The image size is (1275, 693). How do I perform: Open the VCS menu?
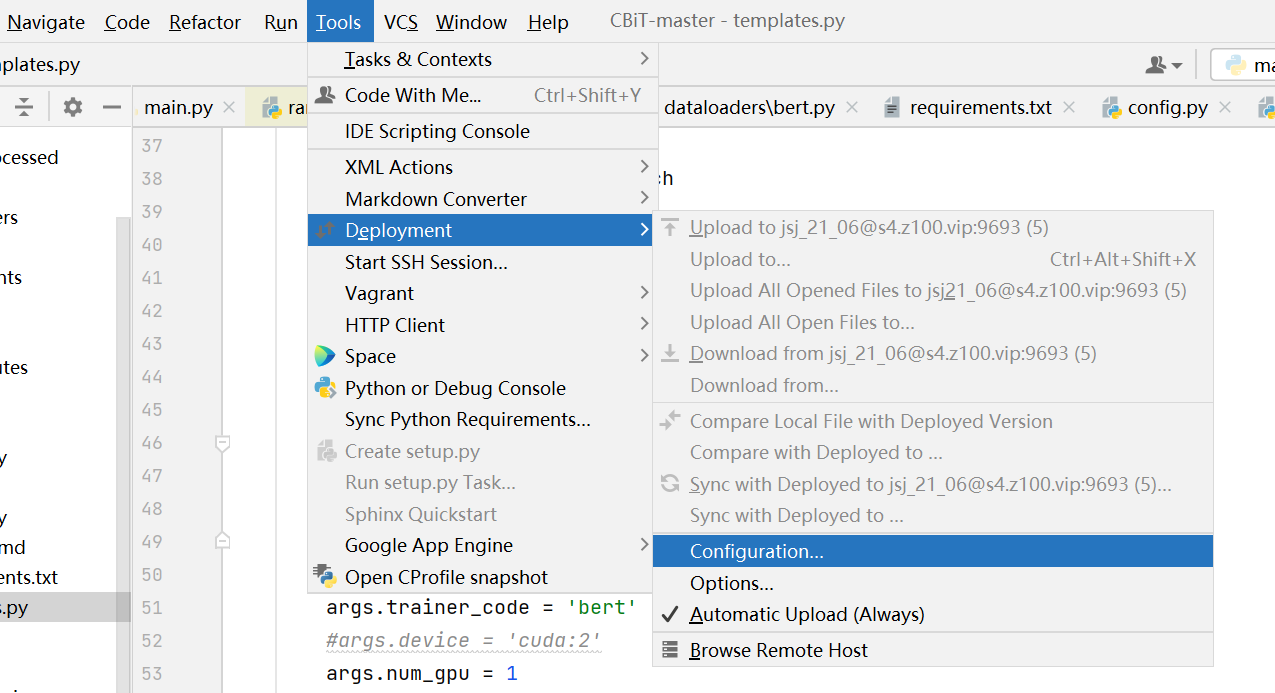401,22
